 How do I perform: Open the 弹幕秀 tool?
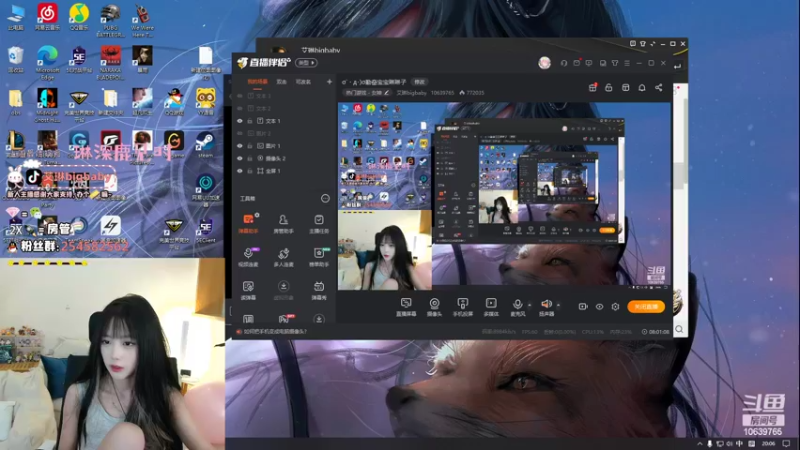tap(319, 290)
